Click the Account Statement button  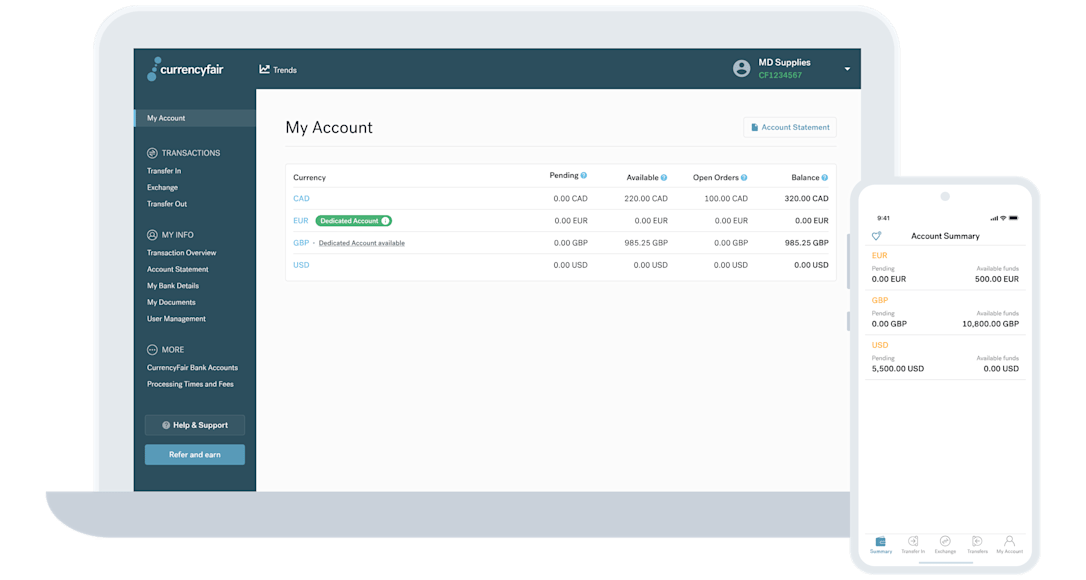point(789,127)
